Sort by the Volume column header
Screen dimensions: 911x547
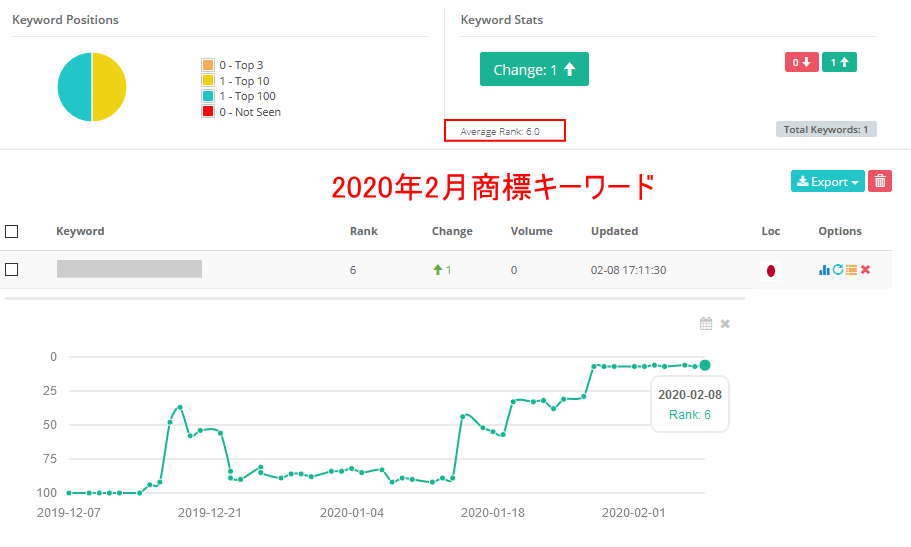[x=532, y=231]
